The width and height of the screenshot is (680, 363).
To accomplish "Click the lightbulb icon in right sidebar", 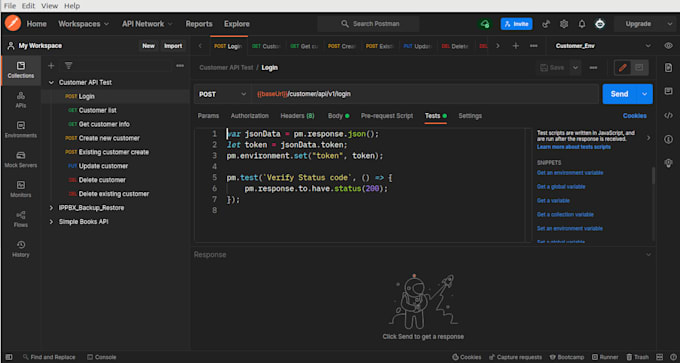I will (668, 163).
